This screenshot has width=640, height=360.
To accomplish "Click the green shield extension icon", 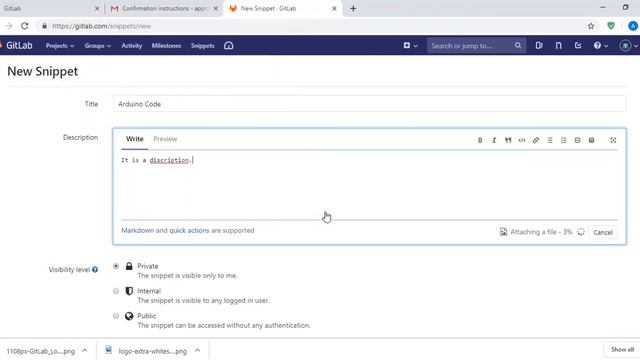I will [611, 26].
